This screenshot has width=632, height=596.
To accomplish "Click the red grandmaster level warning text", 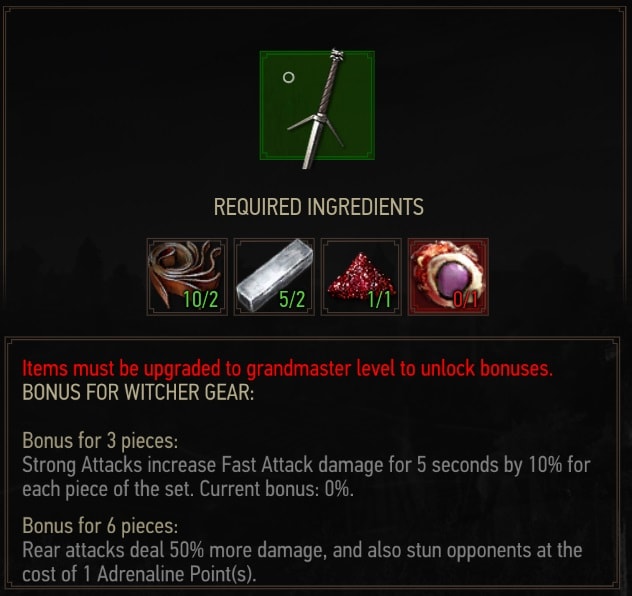I will click(x=287, y=368).
